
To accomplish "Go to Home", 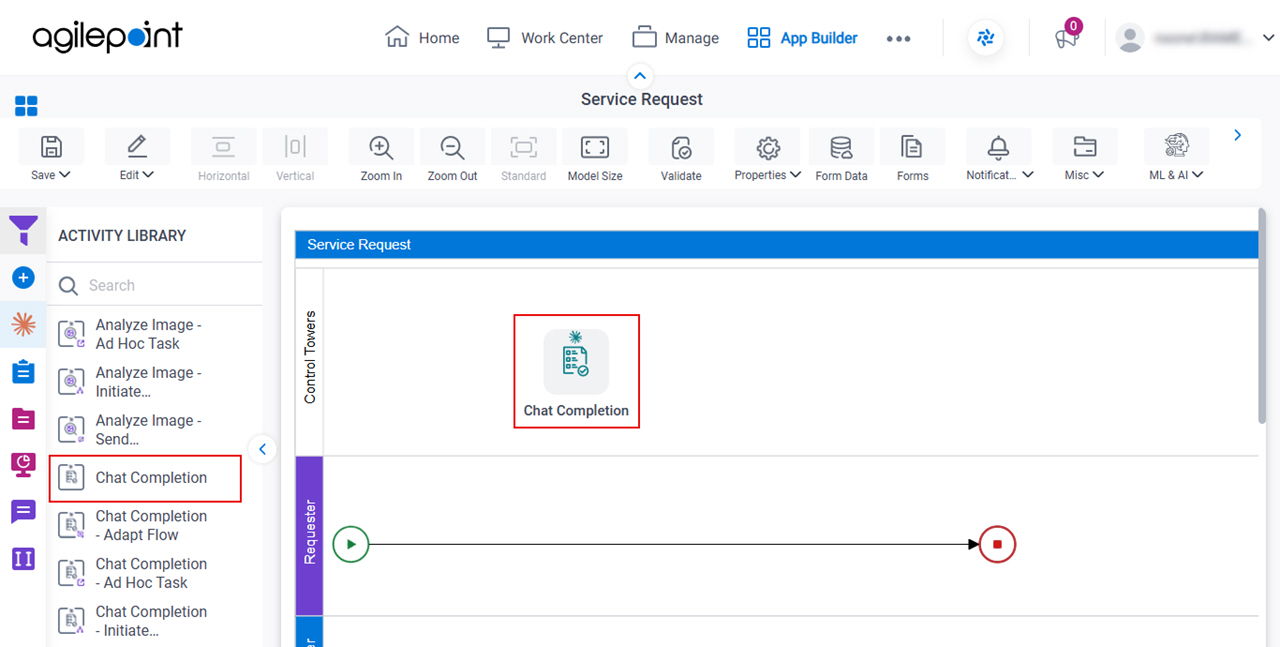I will (422, 38).
